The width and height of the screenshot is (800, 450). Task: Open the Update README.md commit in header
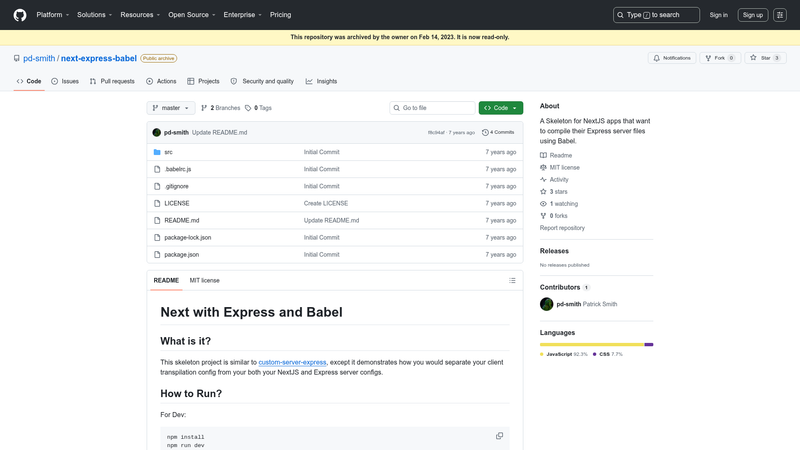219,132
